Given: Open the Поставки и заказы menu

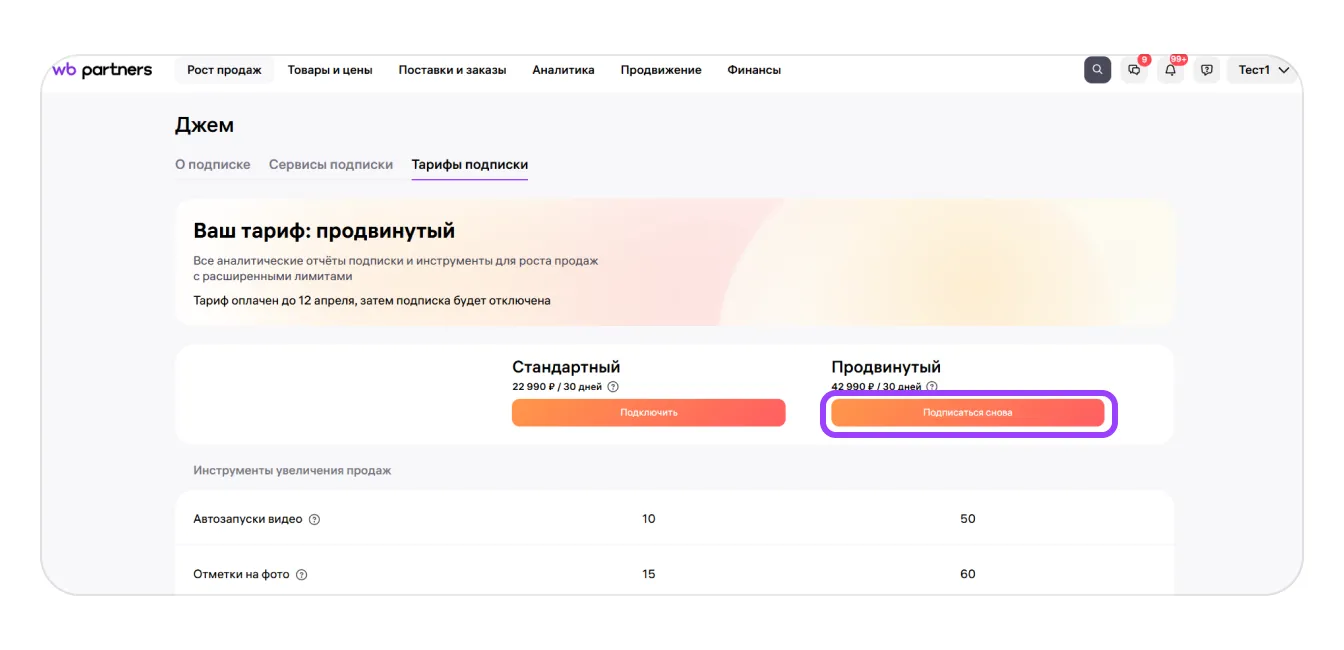Looking at the screenshot, I should pos(452,70).
